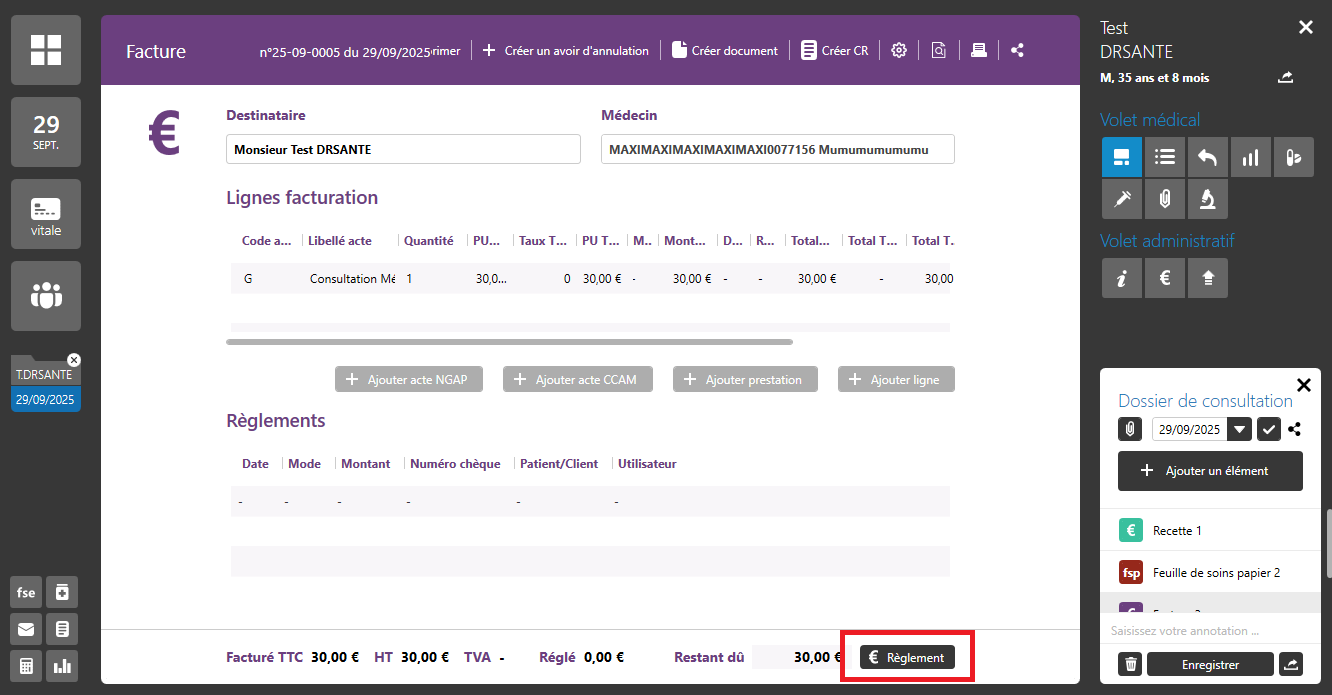The image size is (1332, 695).
Task: Open the vitale card reader panel
Action: 45,214
